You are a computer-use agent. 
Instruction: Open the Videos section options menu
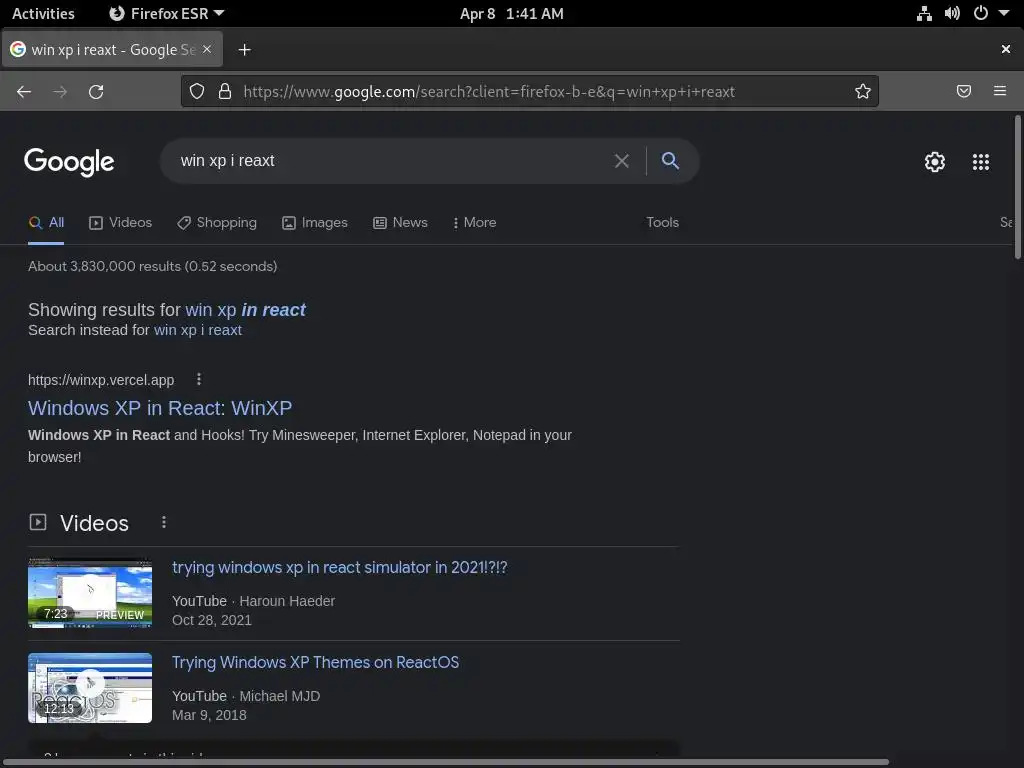(164, 522)
